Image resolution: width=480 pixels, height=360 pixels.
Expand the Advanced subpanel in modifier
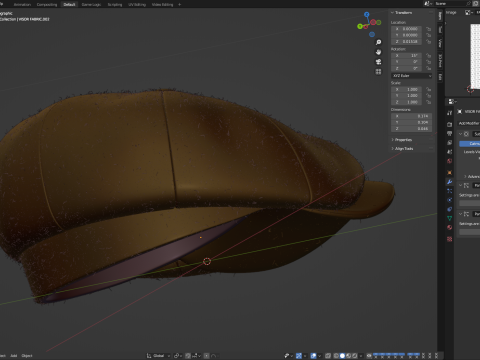[x=472, y=176]
